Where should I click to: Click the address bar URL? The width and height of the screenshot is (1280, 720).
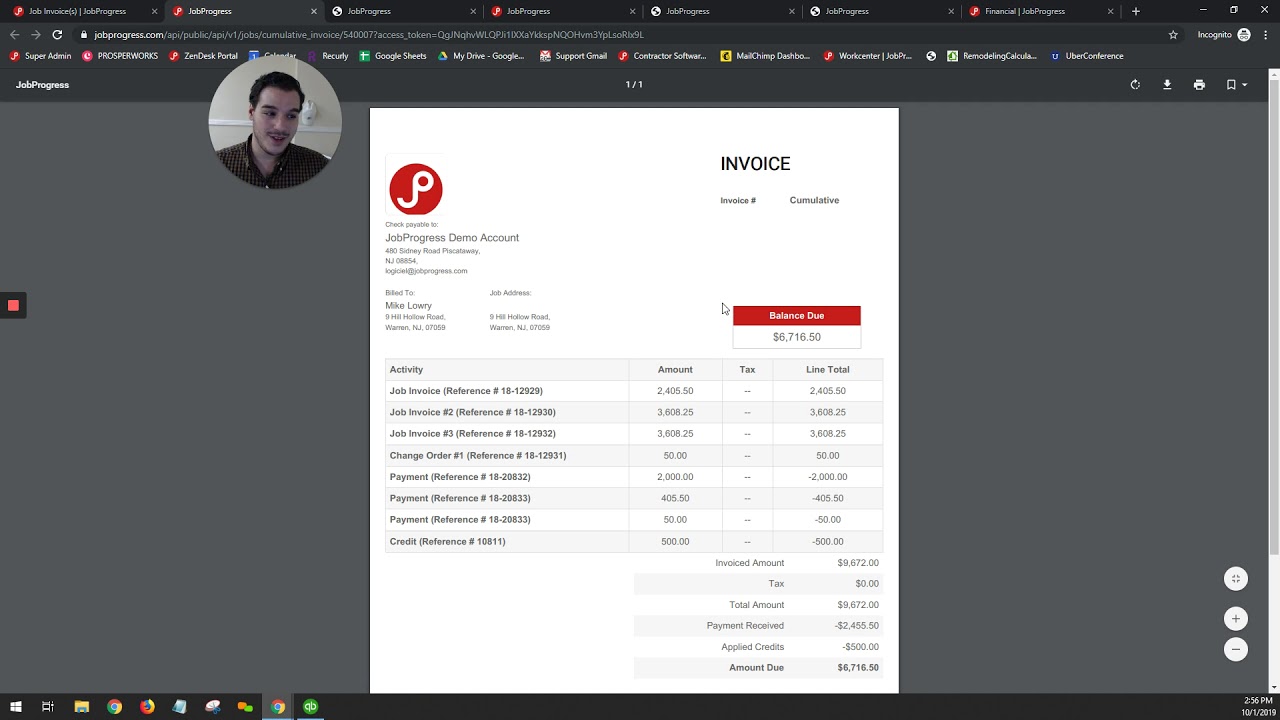pyautogui.click(x=369, y=34)
